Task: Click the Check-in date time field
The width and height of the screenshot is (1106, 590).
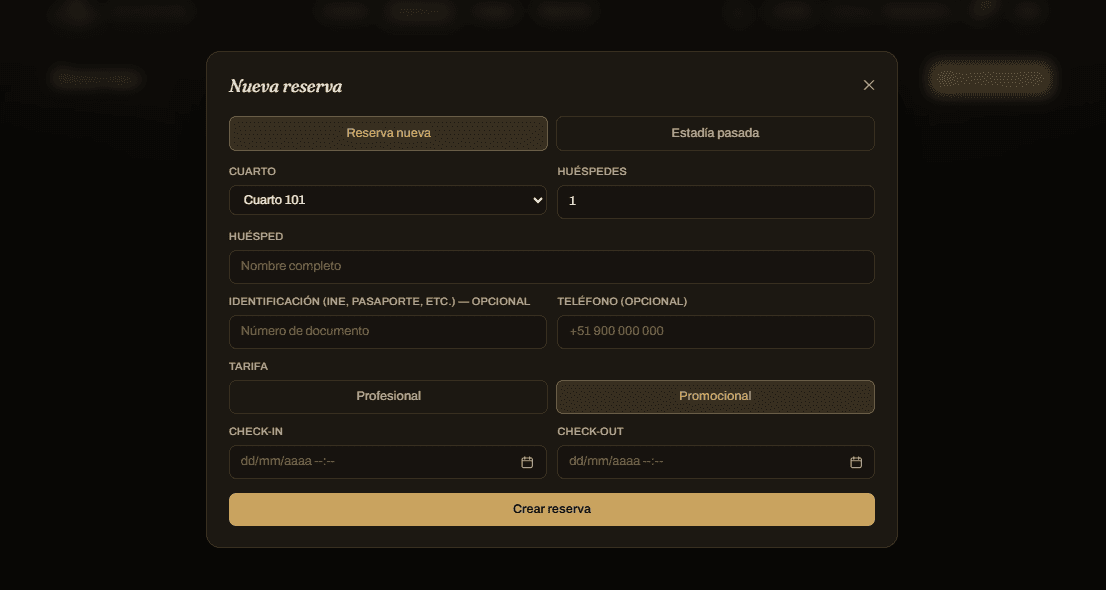Action: (388, 462)
